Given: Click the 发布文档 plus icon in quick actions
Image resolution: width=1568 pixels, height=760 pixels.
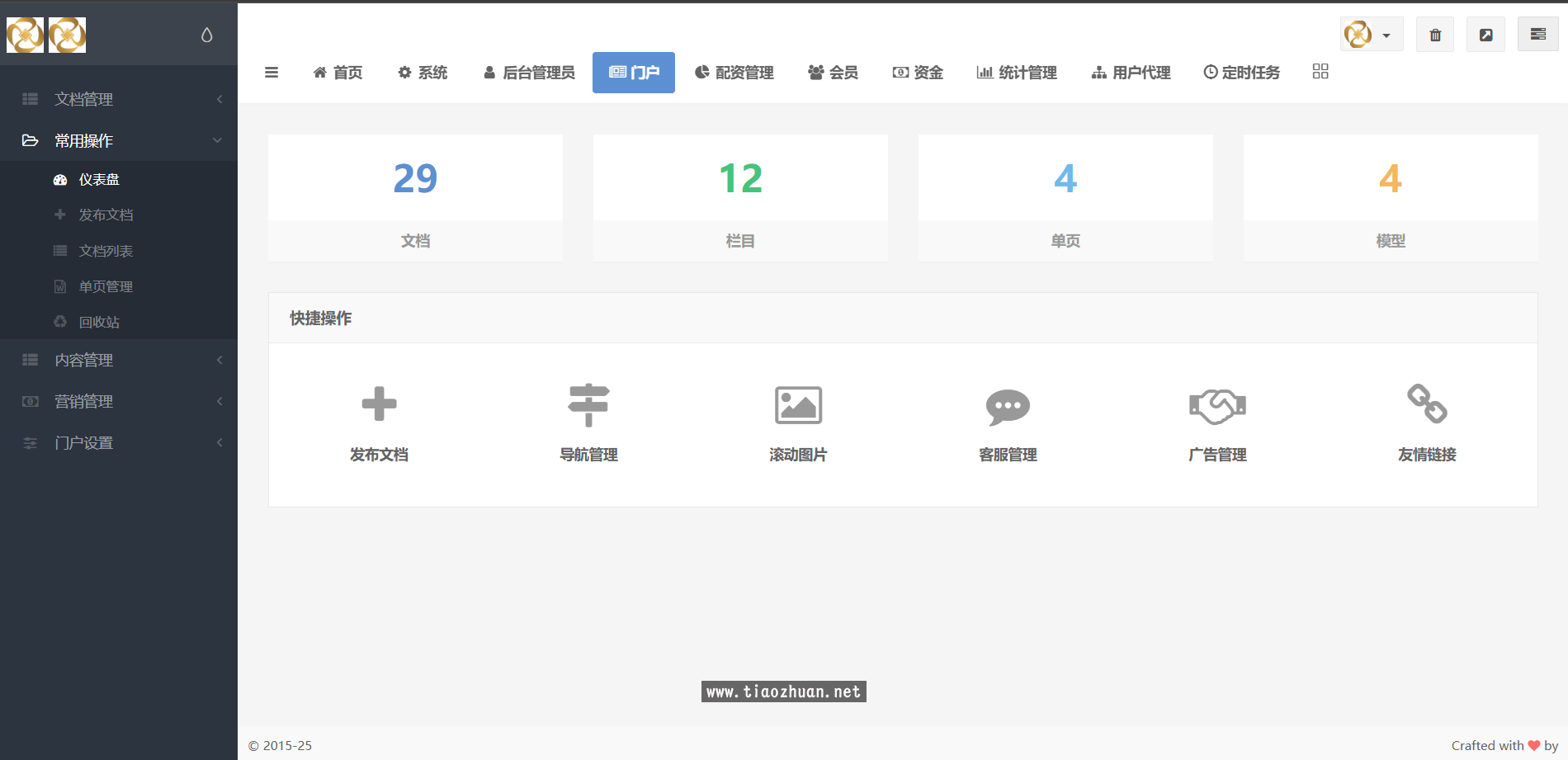Looking at the screenshot, I should point(379,404).
